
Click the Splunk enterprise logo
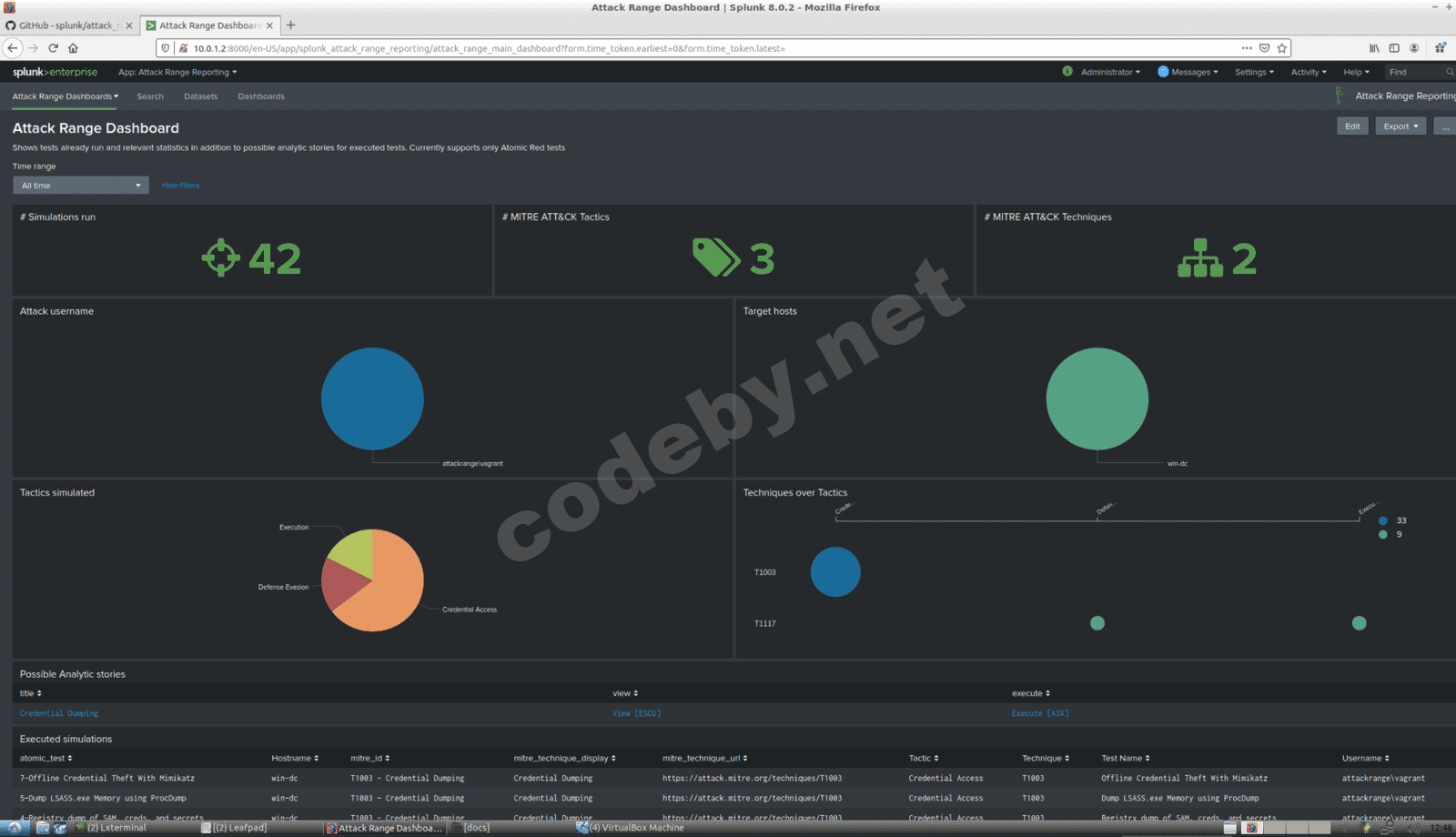(55, 72)
